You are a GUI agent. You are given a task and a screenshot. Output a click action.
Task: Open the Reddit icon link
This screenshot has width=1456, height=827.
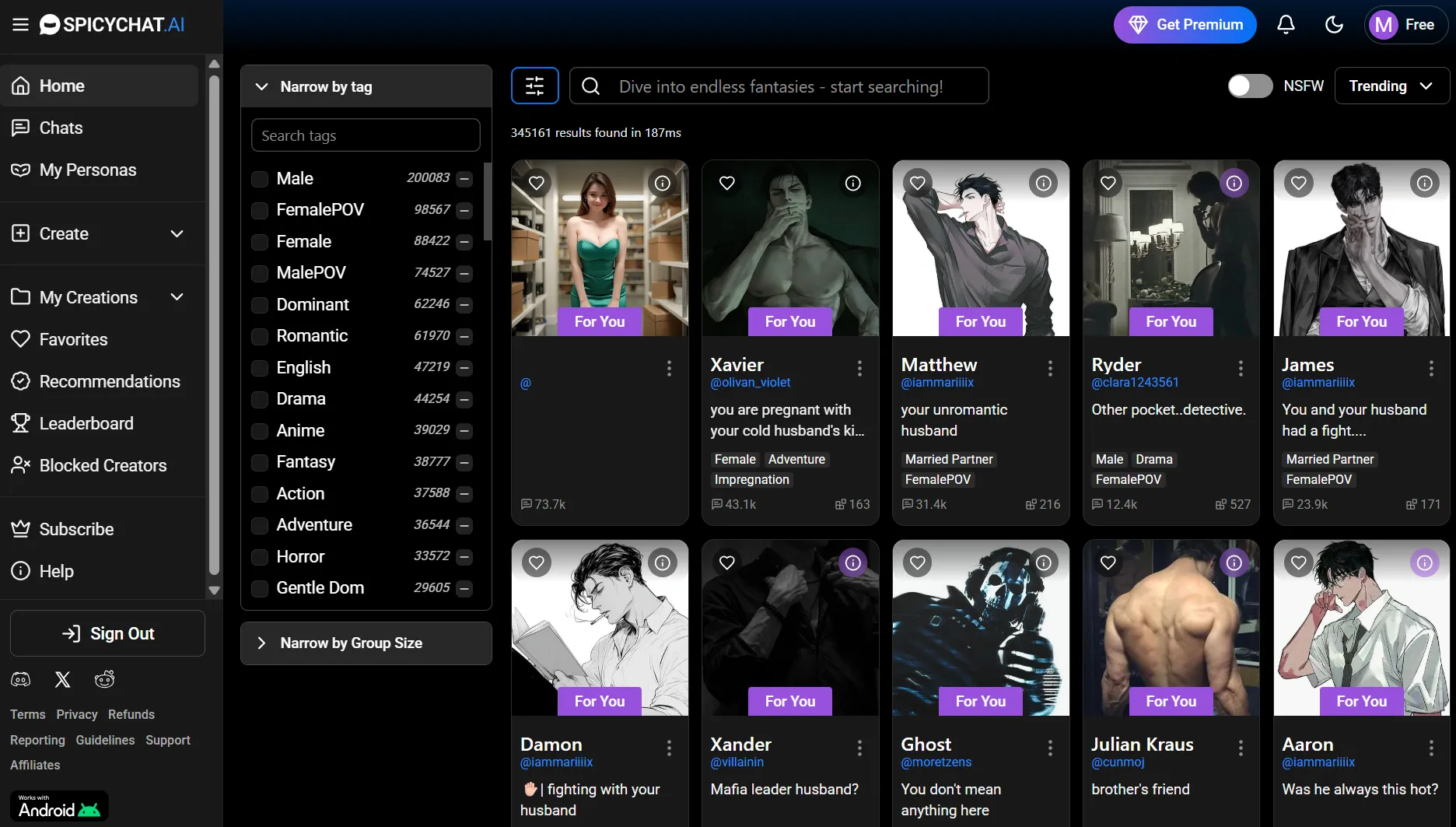[x=105, y=680]
